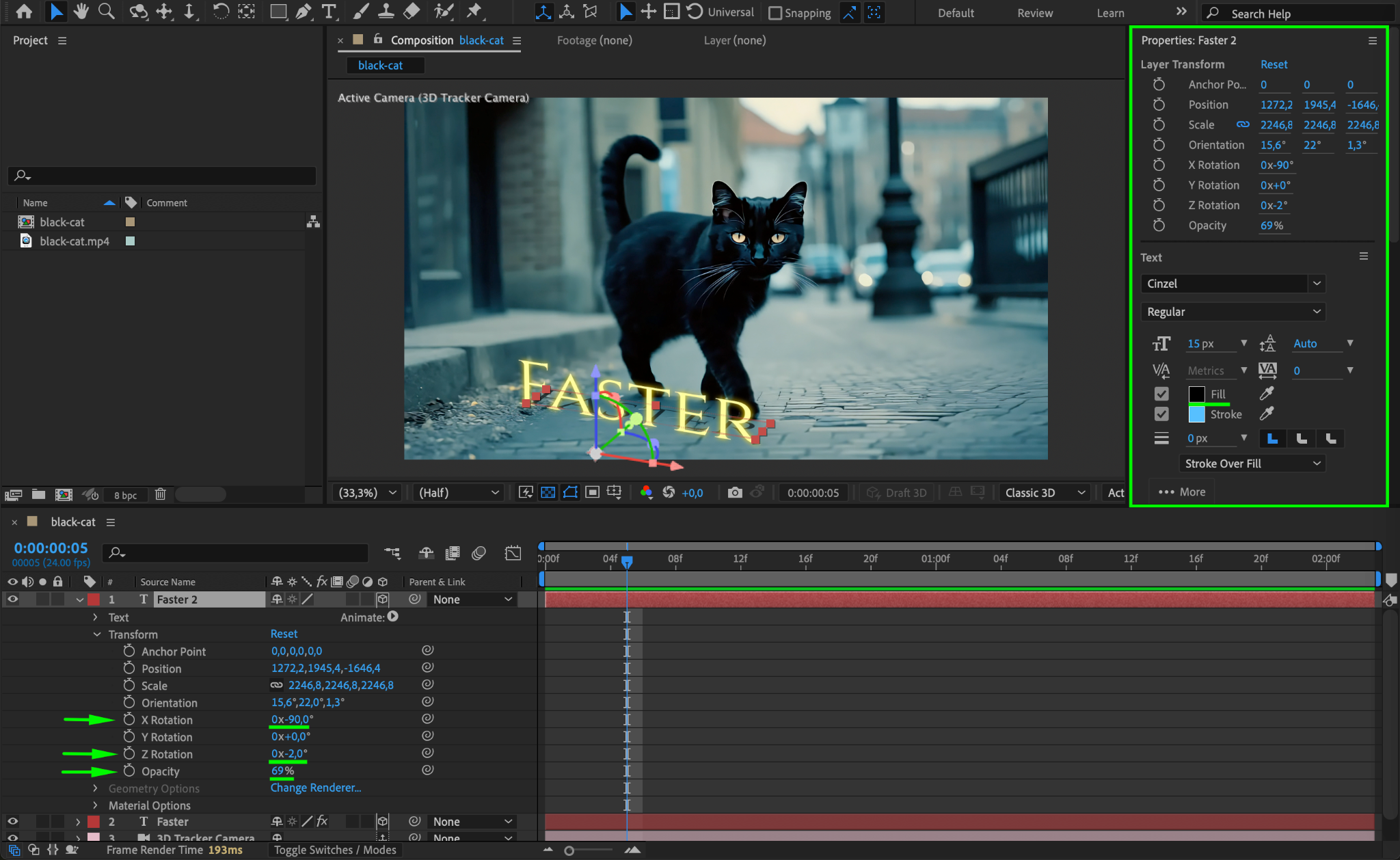
Task: Uncheck the Fill checkbox
Action: tap(1161, 394)
